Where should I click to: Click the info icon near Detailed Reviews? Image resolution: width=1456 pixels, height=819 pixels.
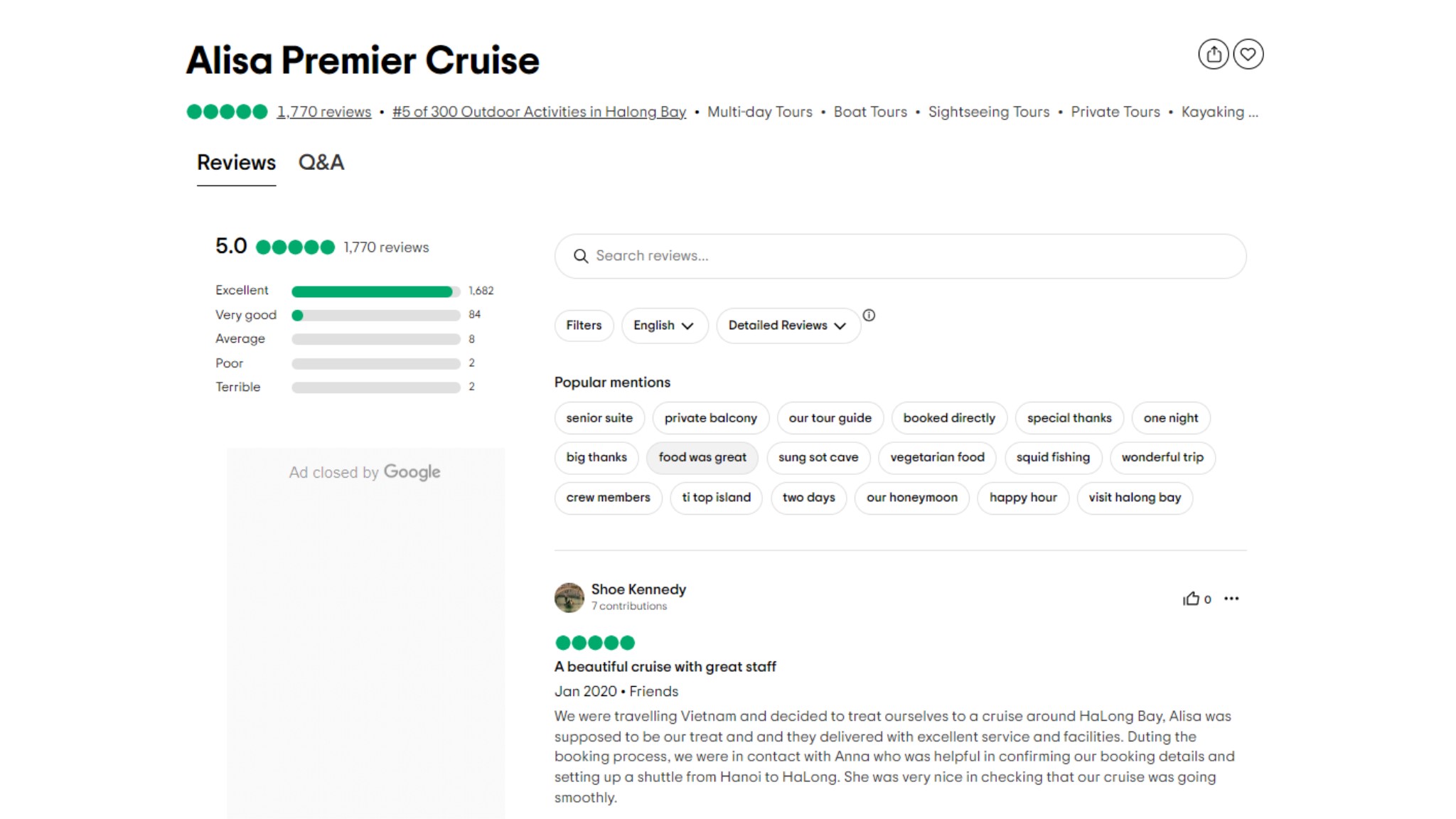coord(870,315)
